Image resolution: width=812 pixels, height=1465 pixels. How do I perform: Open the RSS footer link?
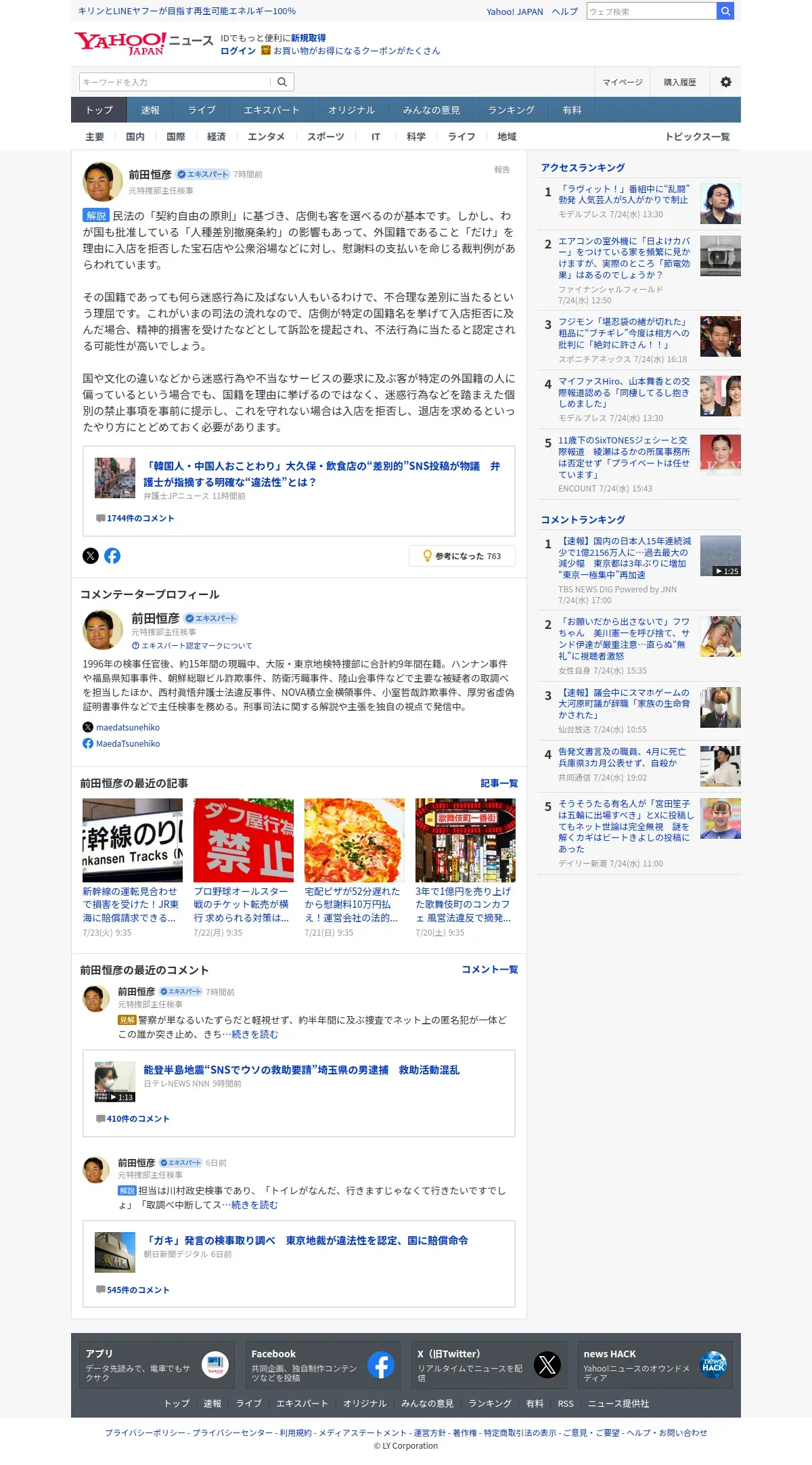[566, 1403]
